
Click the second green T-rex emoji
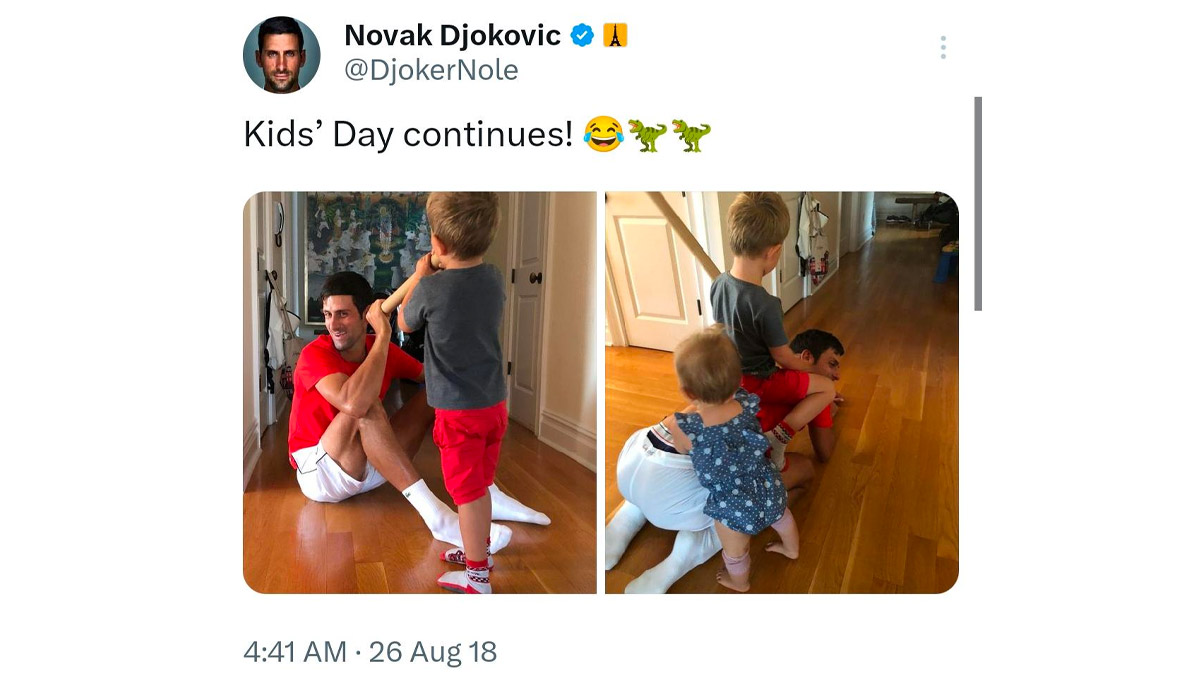click(x=691, y=134)
